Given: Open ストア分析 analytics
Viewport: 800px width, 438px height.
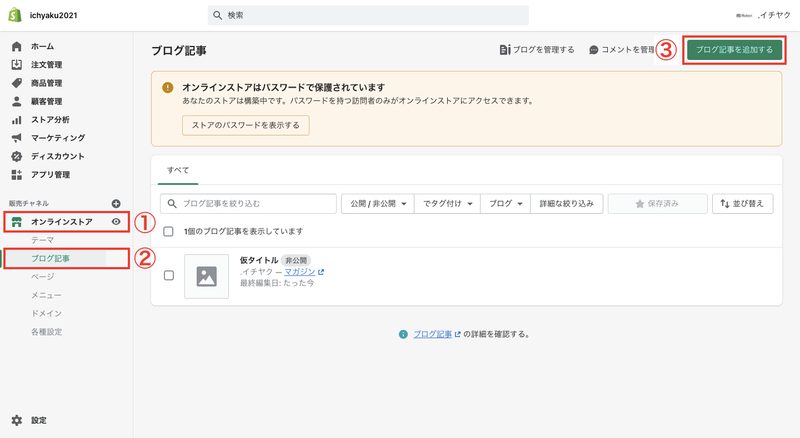Looking at the screenshot, I should pyautogui.click(x=50, y=119).
